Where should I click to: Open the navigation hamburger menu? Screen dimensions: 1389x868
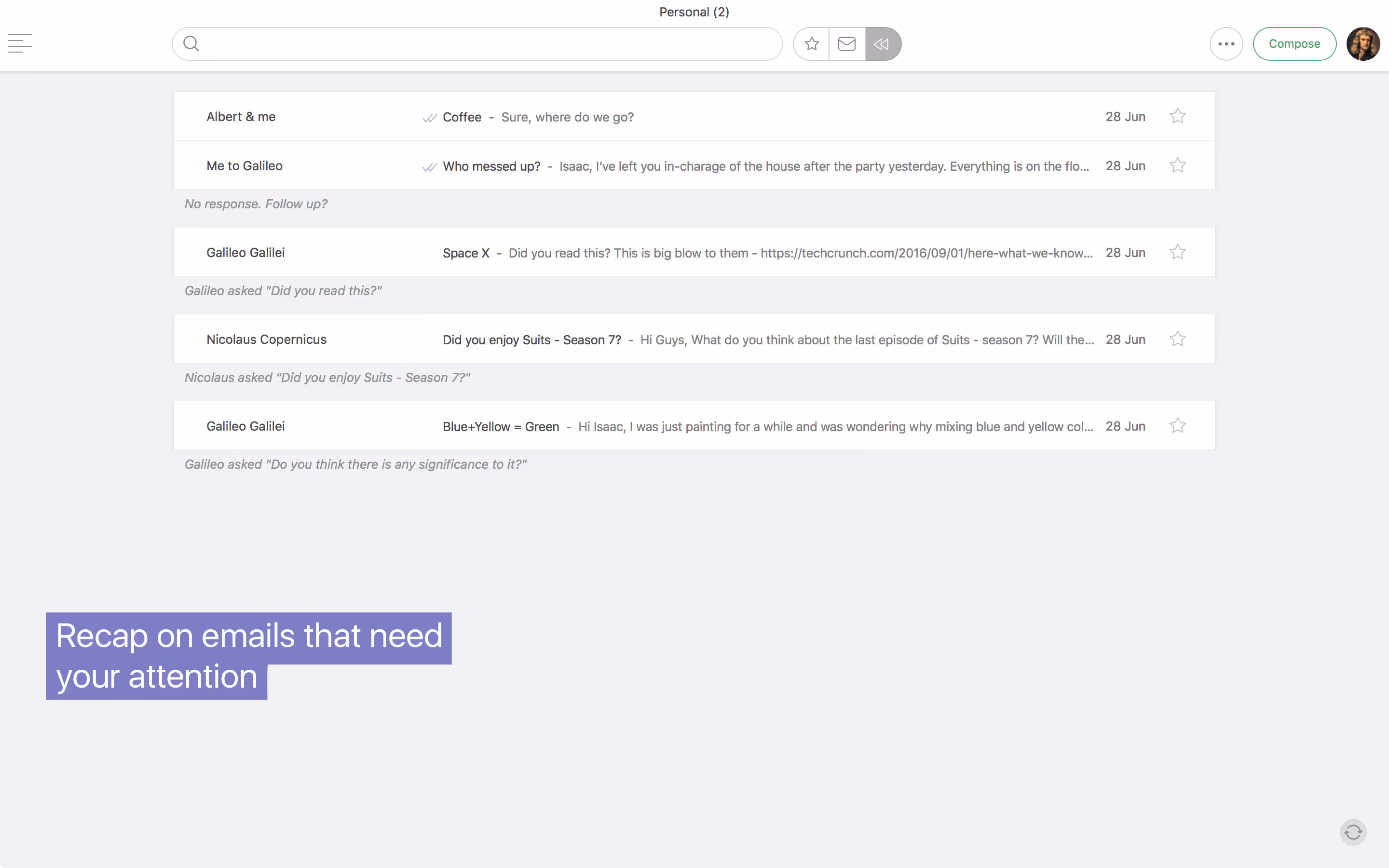19,43
